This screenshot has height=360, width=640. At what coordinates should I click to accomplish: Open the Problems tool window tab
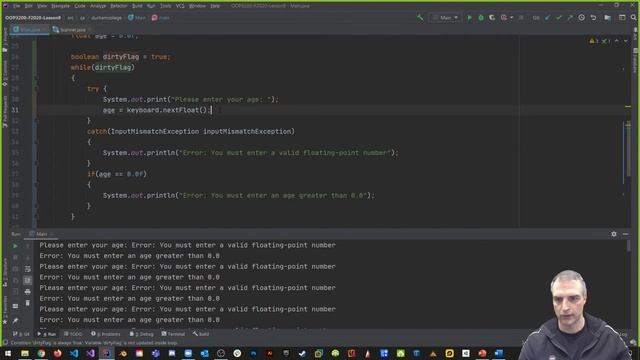106,334
